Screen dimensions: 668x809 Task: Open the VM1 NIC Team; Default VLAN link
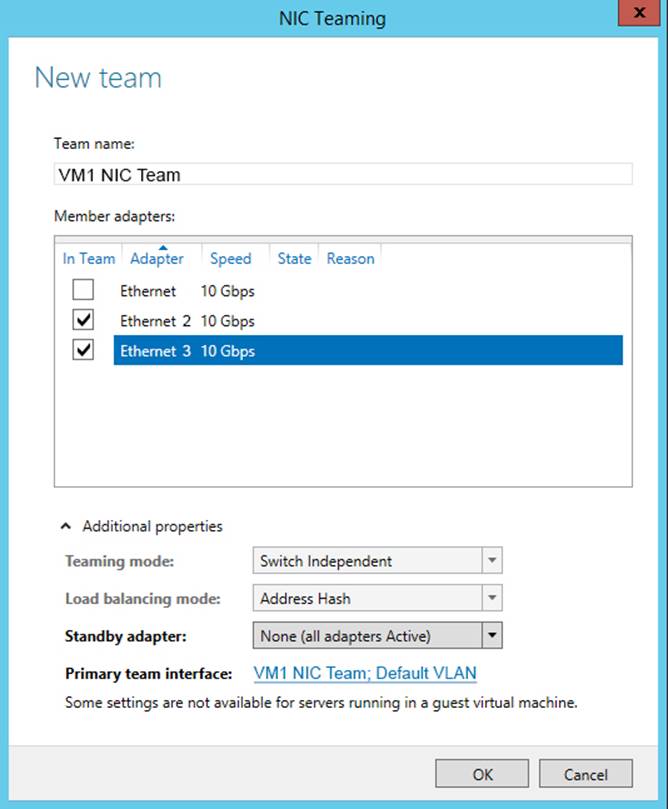coord(365,673)
